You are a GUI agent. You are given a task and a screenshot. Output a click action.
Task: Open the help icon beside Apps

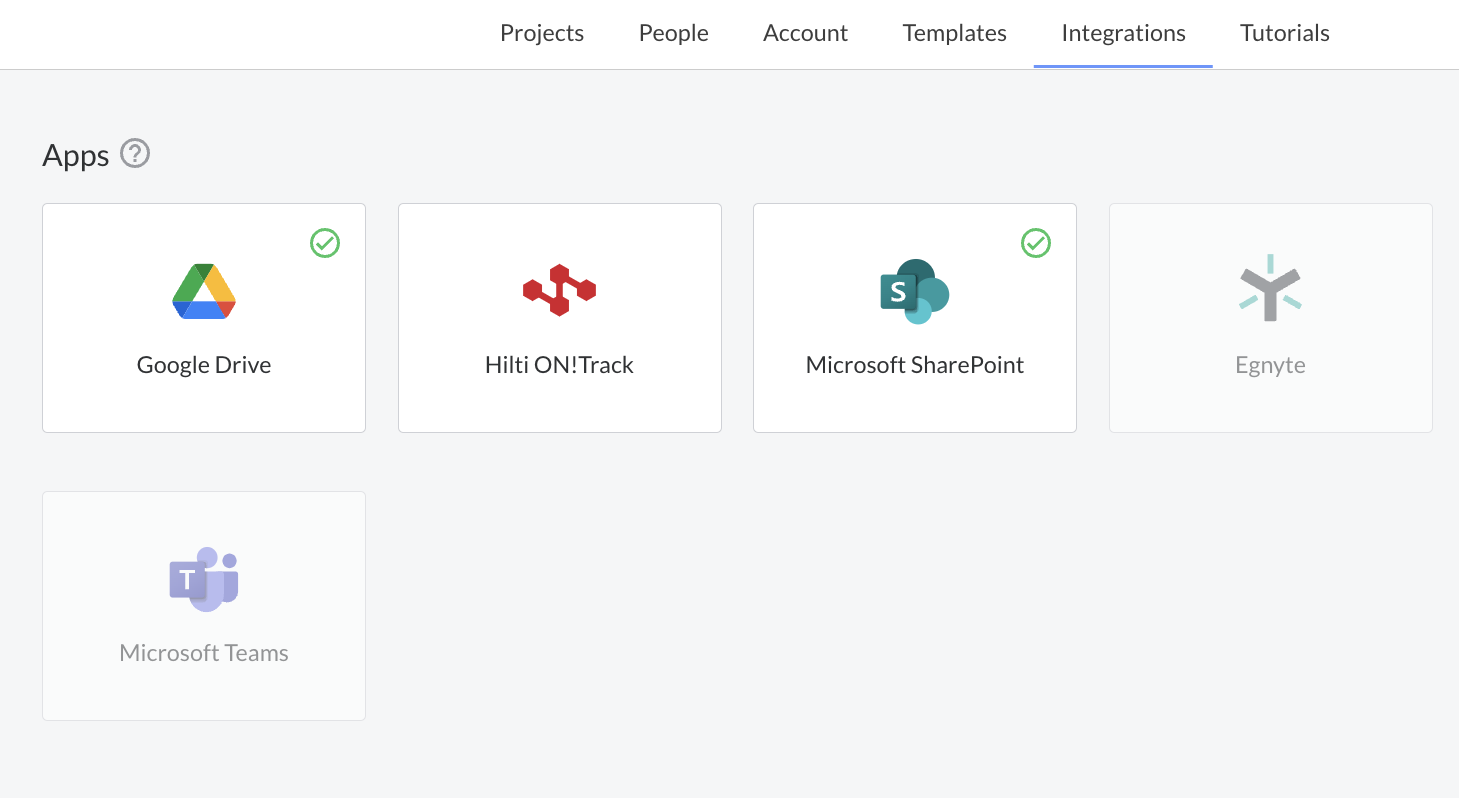click(135, 154)
